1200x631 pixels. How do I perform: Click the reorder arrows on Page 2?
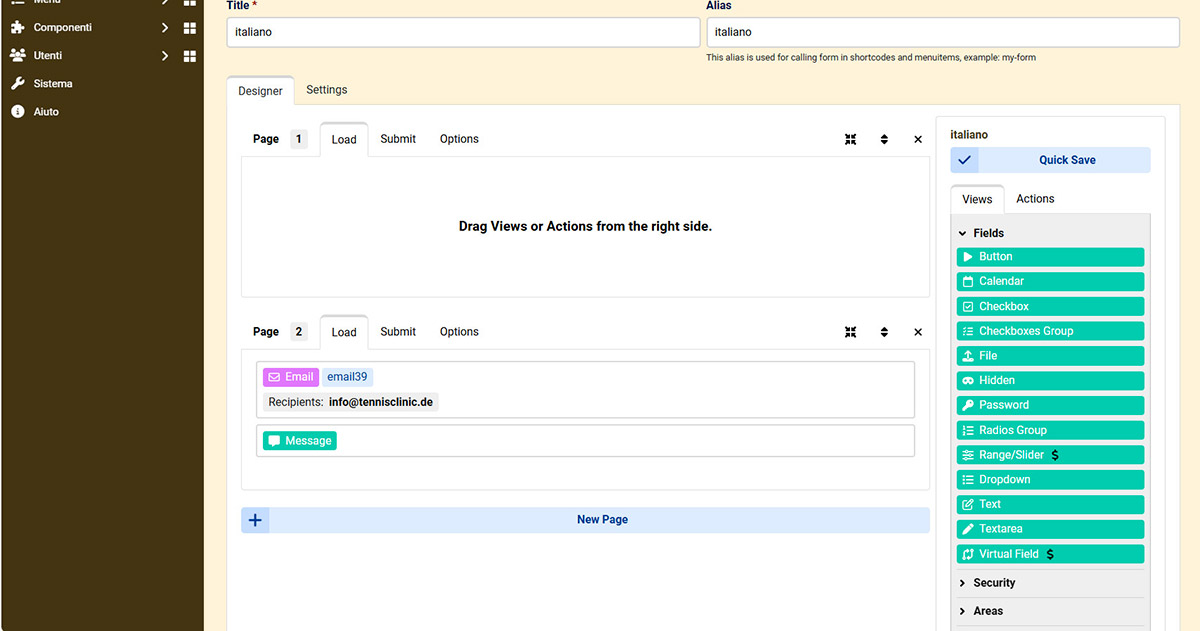884,332
